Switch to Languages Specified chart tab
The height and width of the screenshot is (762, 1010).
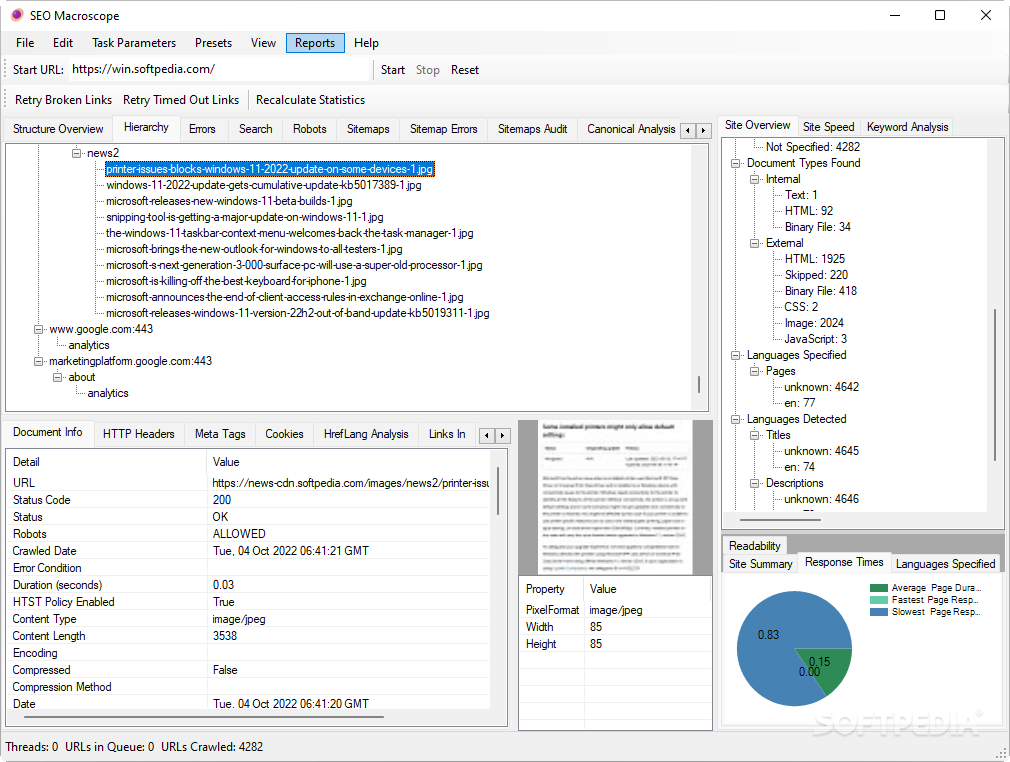coord(946,564)
